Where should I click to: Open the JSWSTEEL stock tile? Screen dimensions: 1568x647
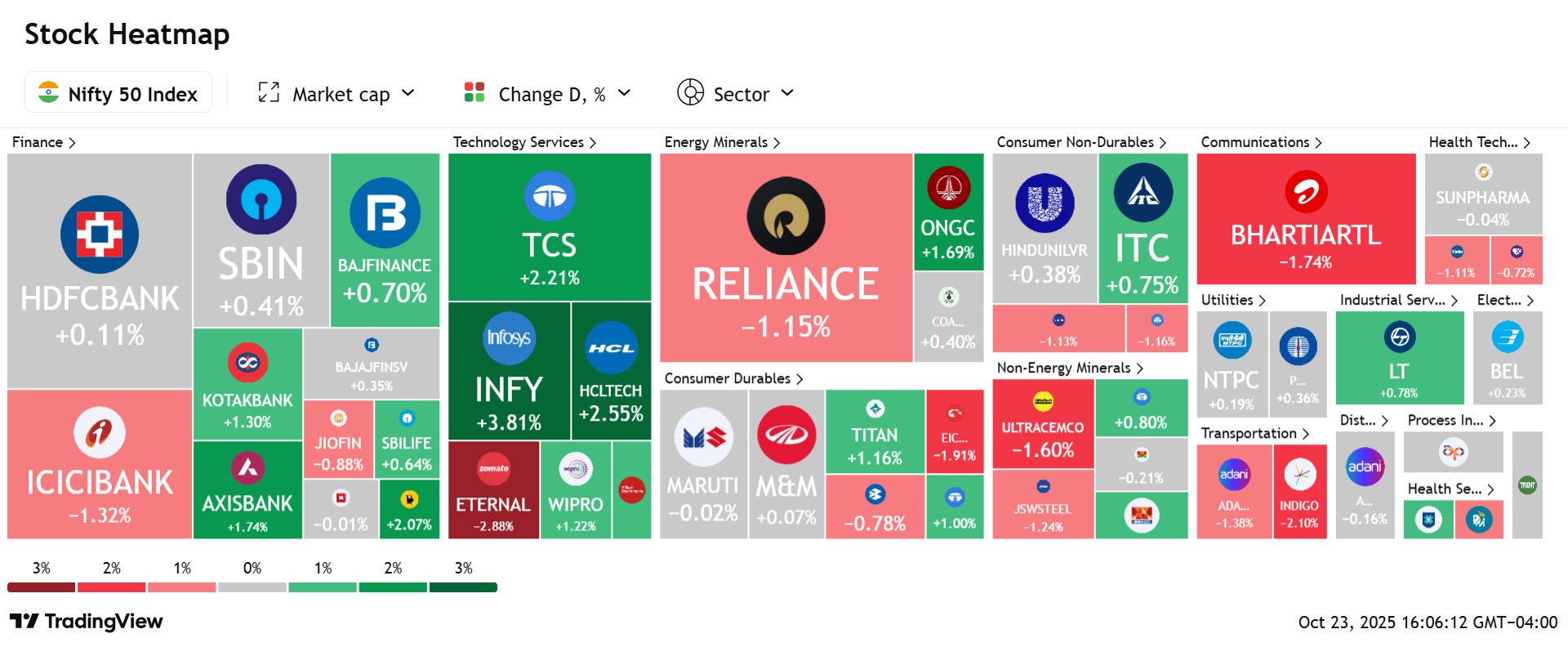click(x=1043, y=505)
